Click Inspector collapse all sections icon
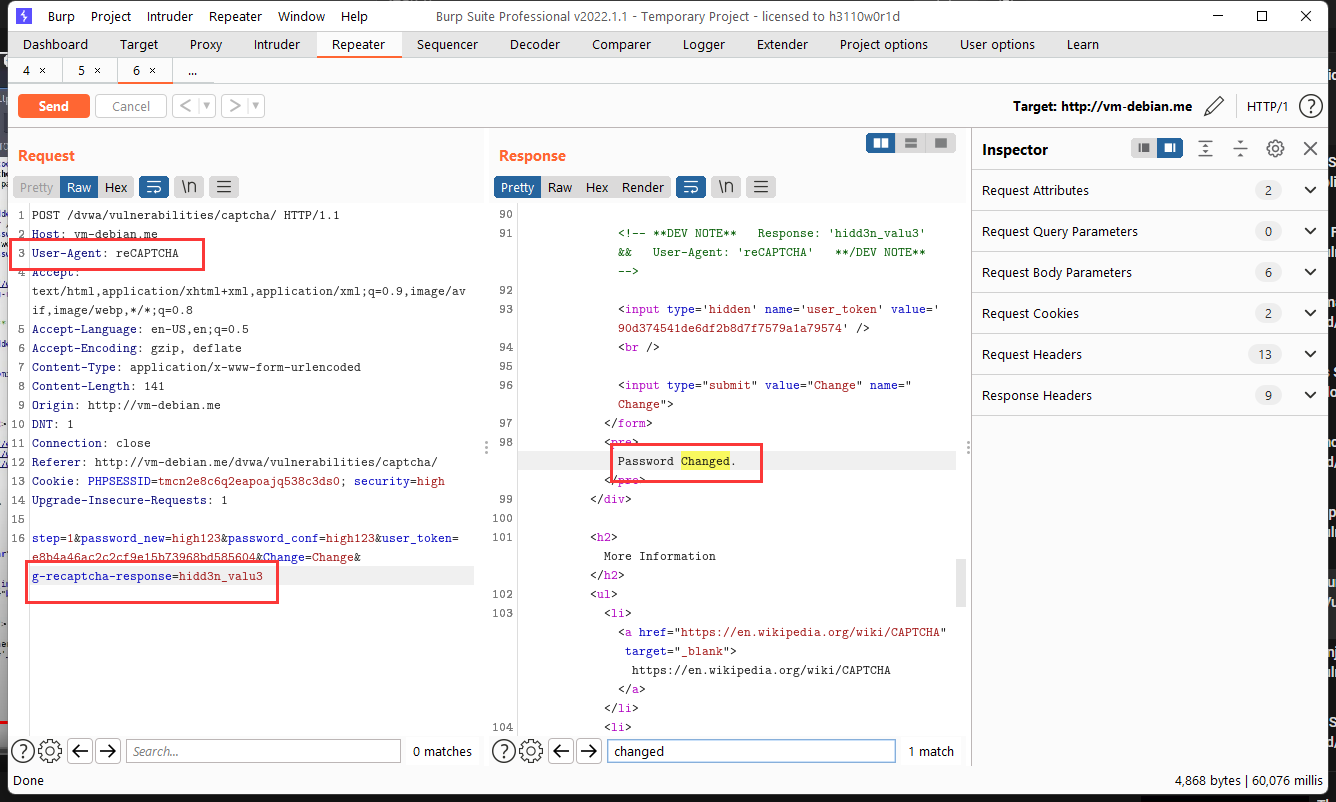This screenshot has height=802, width=1336. tap(1240, 148)
